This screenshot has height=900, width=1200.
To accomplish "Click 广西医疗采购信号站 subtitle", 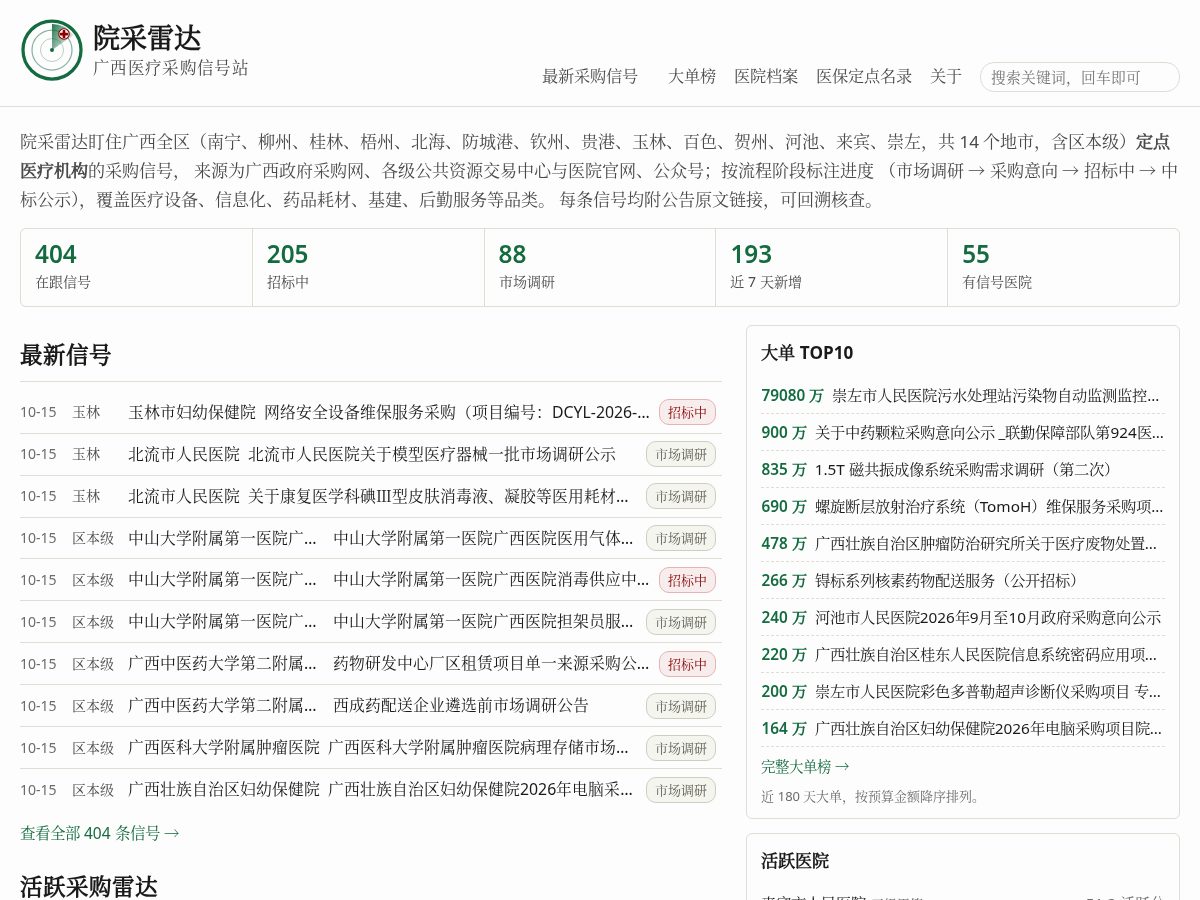I will [x=170, y=68].
